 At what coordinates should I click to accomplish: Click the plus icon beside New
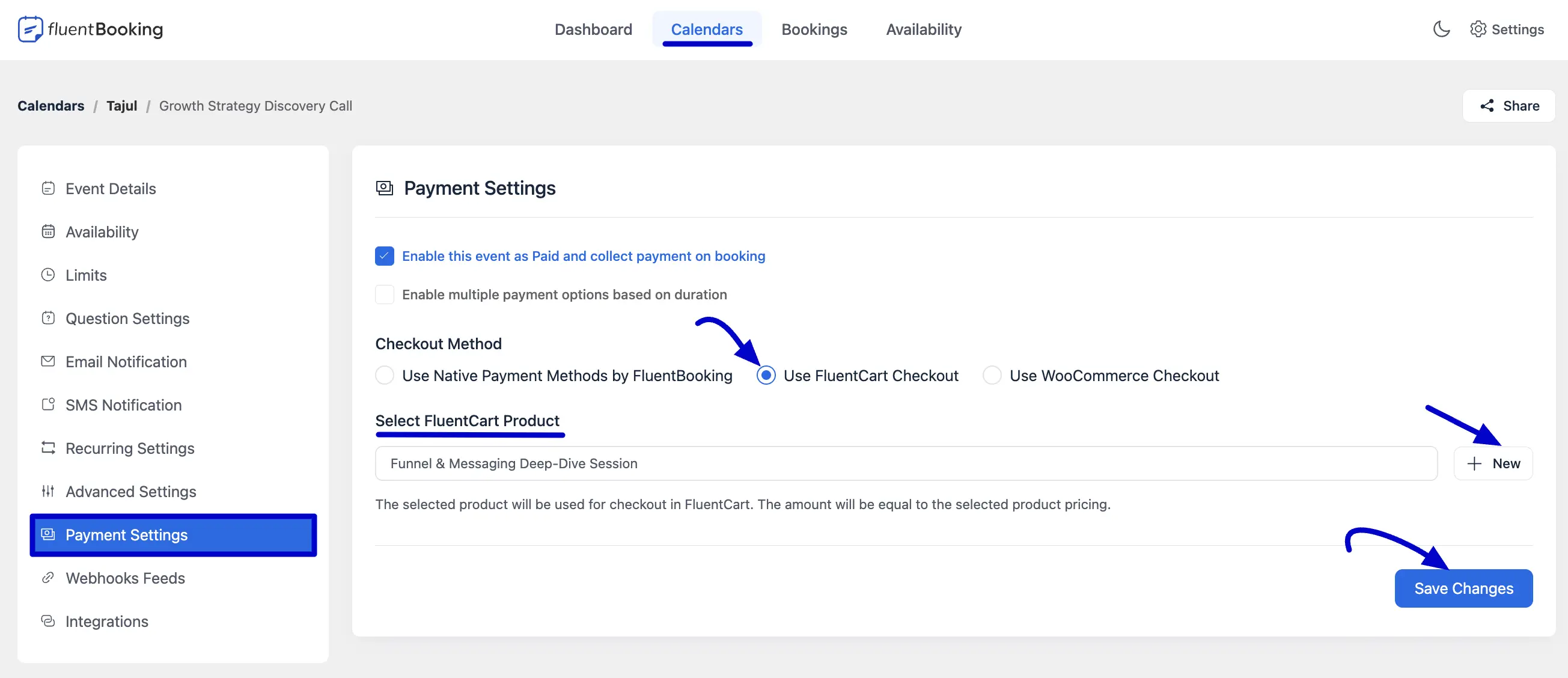click(x=1474, y=464)
